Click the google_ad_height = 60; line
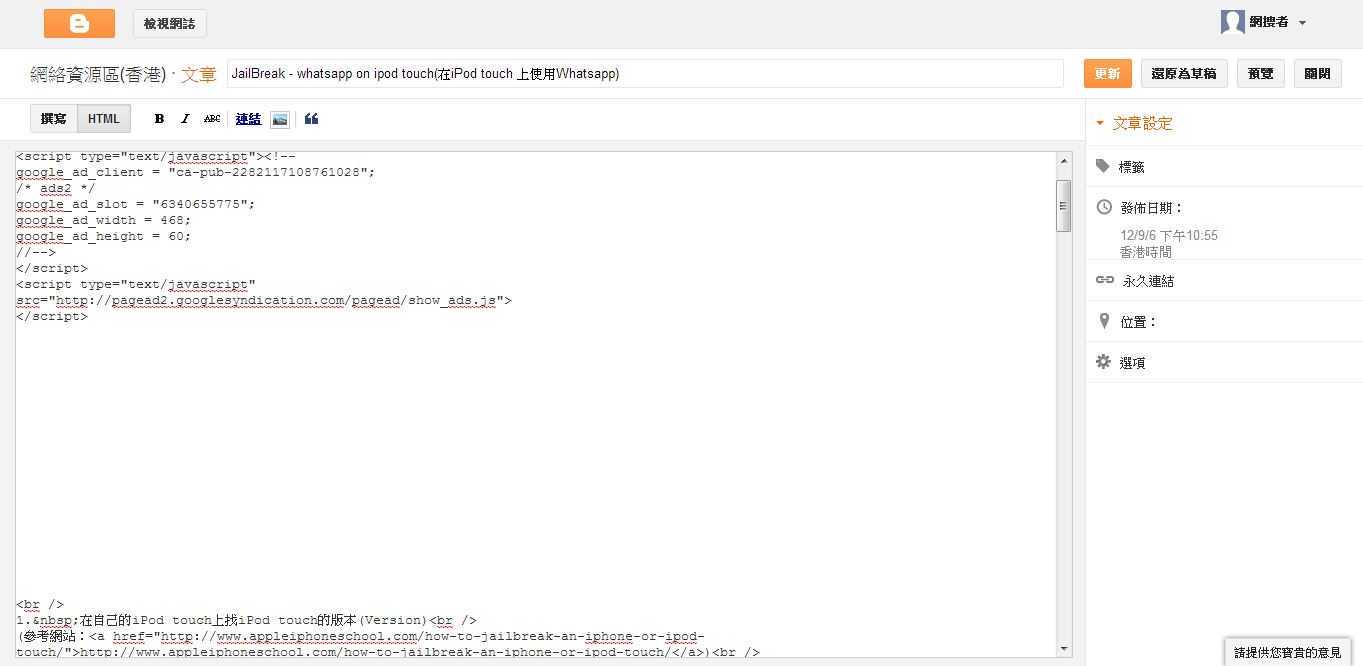 click(104, 236)
